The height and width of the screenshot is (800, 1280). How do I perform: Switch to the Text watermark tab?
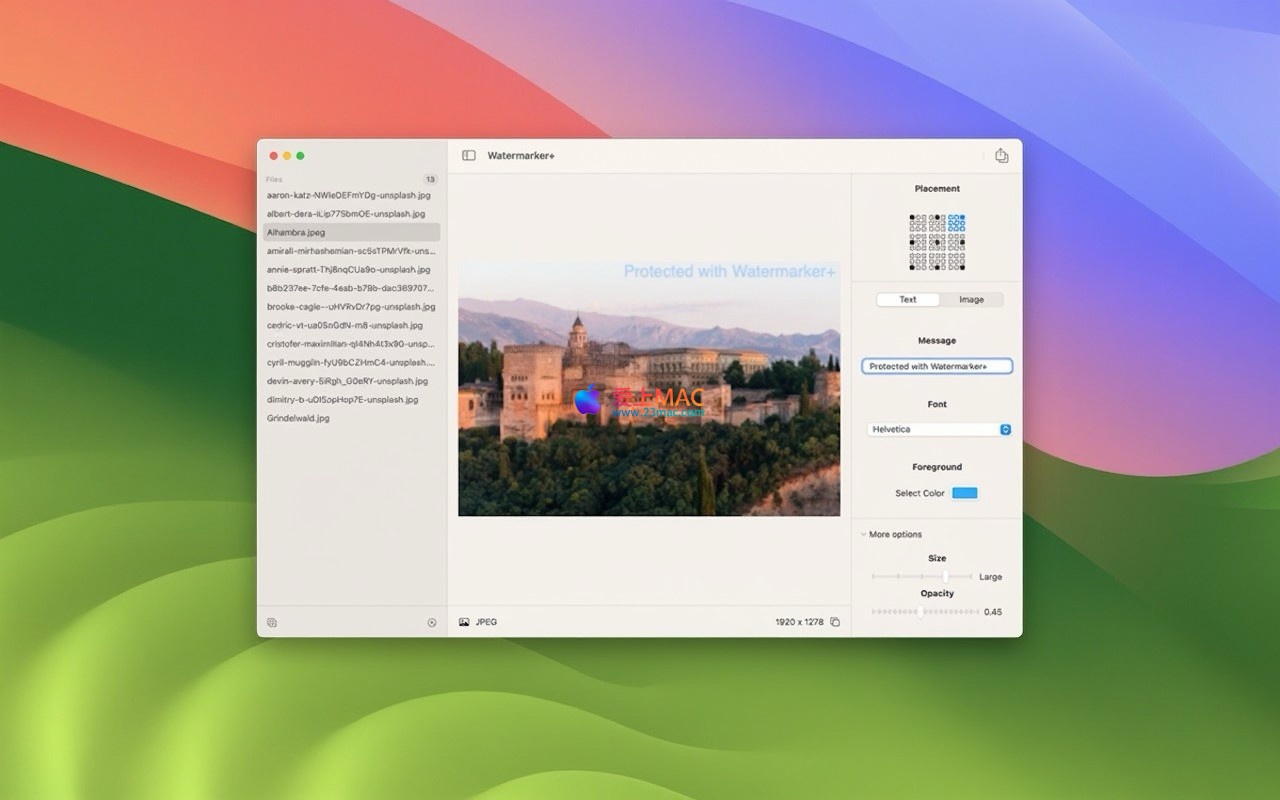point(907,300)
